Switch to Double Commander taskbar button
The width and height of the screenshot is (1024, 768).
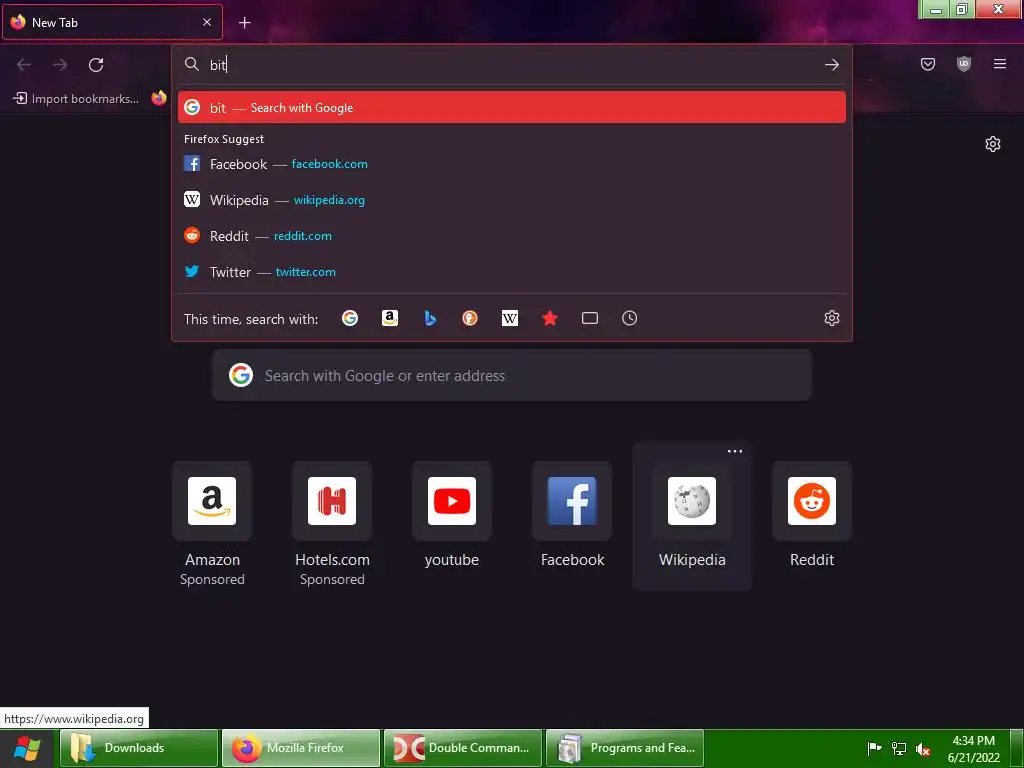click(x=463, y=748)
